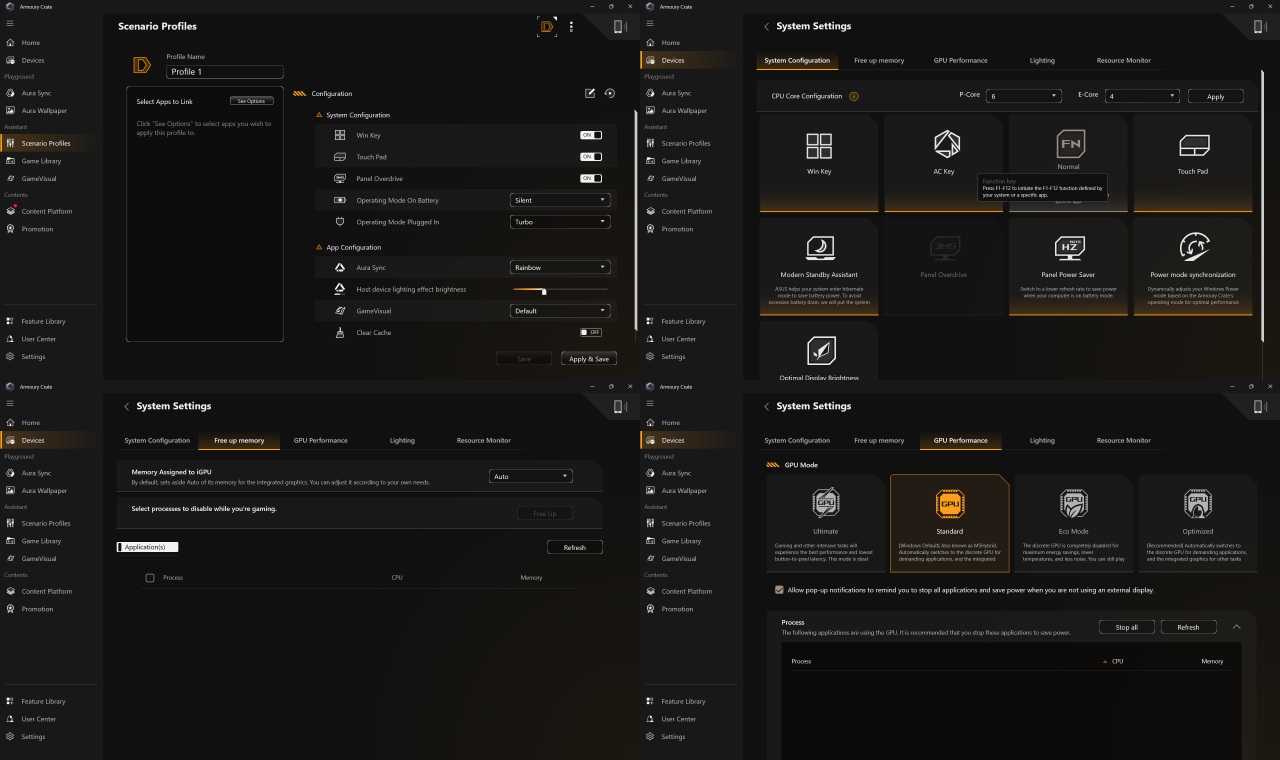Image resolution: width=1280 pixels, height=760 pixels.
Task: Click Apply button for CPU core configuration
Action: point(1216,96)
